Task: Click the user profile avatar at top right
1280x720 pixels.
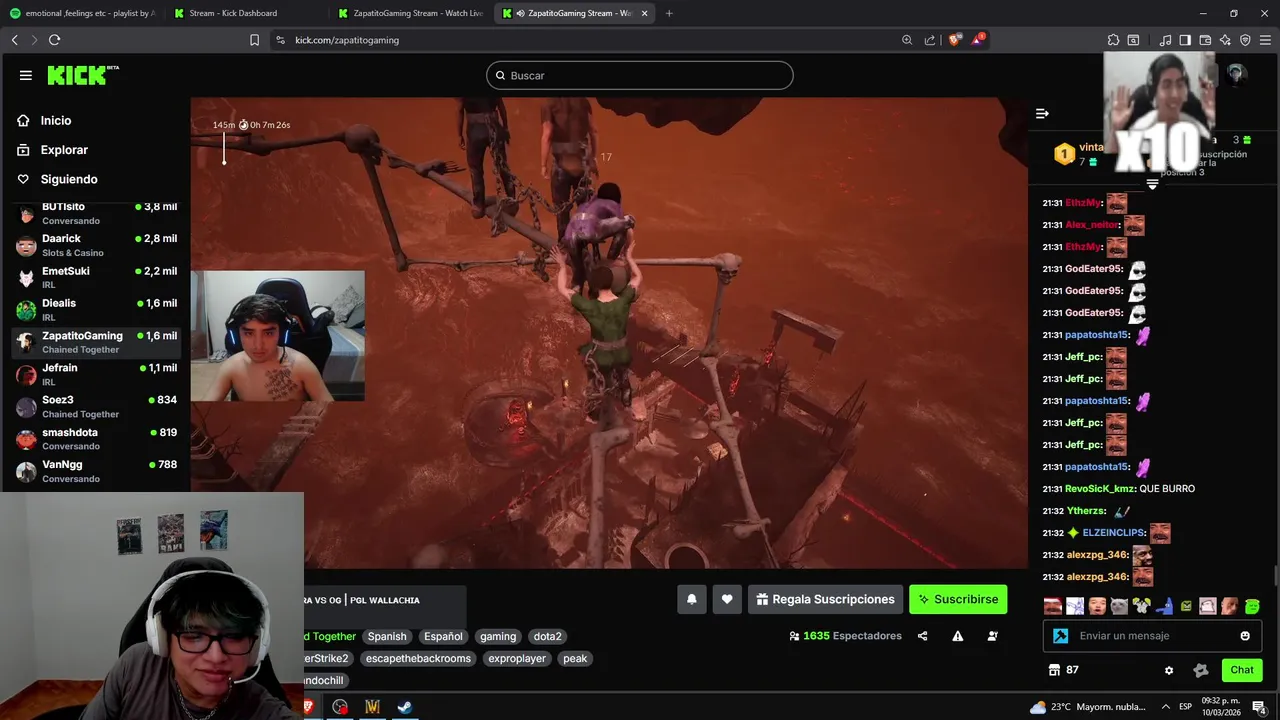Action: click(x=1237, y=75)
